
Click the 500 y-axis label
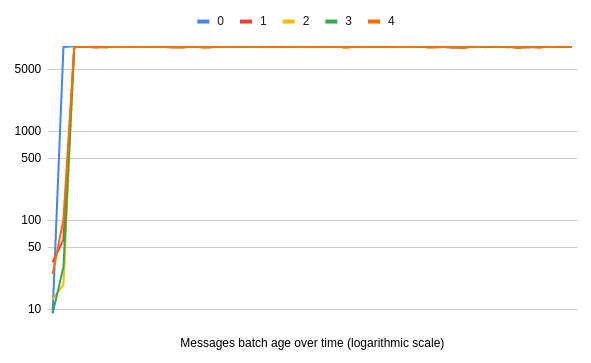(31, 158)
